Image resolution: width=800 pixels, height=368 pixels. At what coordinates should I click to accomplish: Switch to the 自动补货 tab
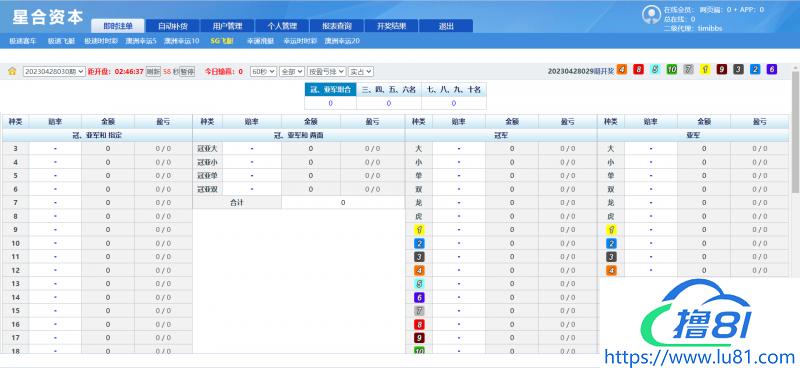coord(172,26)
